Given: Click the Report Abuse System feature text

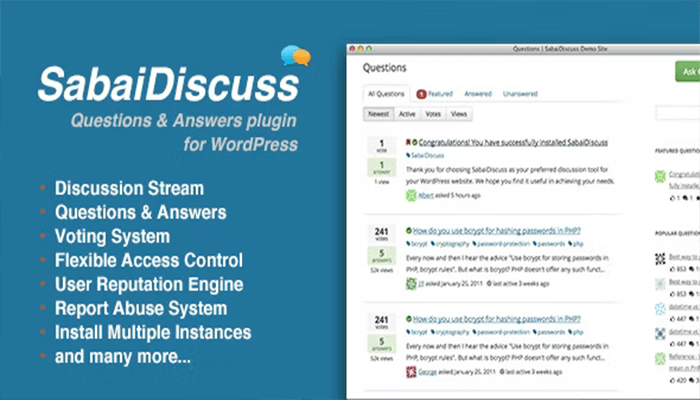Looking at the screenshot, I should pyautogui.click(x=141, y=308).
